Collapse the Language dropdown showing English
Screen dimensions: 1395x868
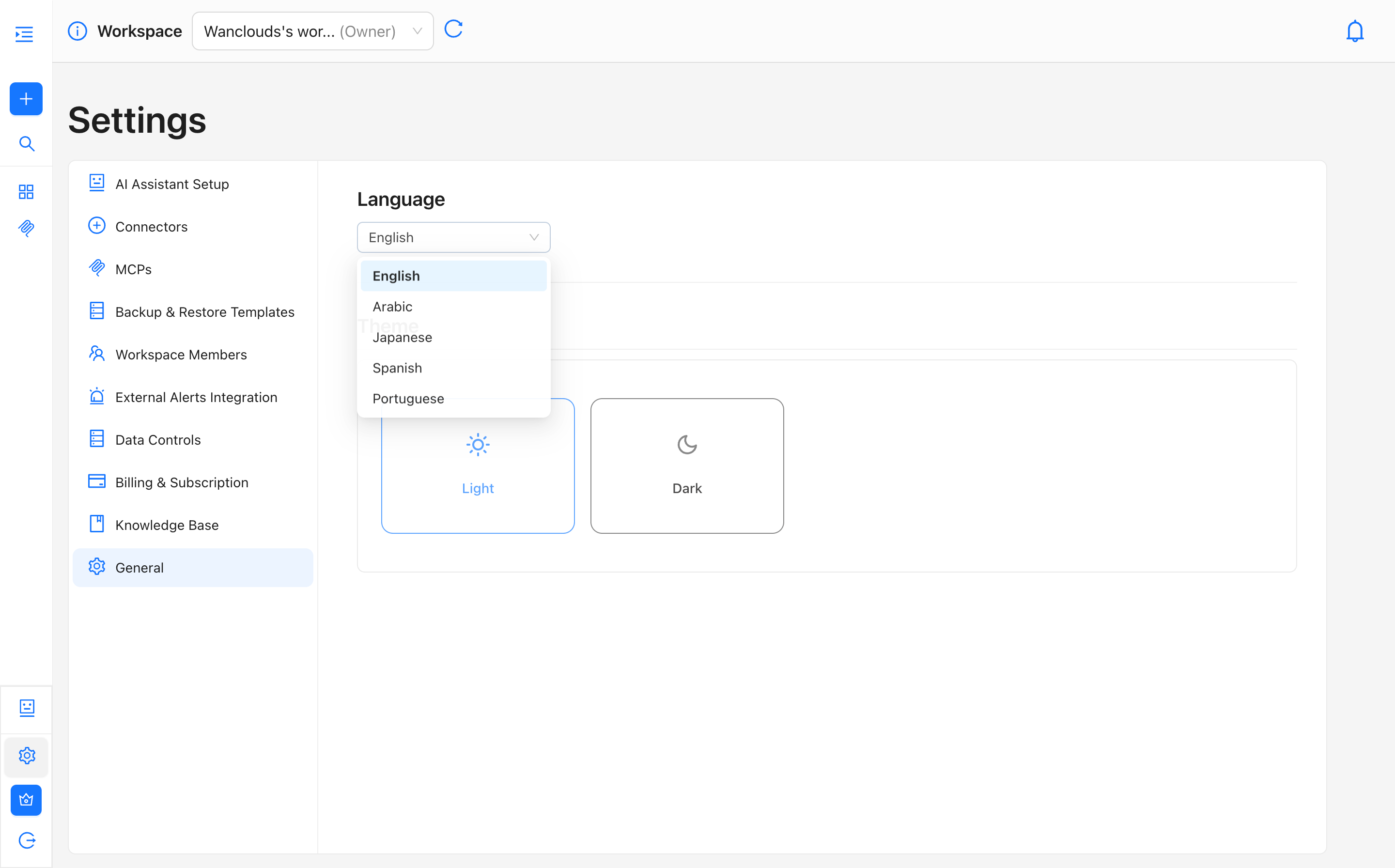[453, 237]
